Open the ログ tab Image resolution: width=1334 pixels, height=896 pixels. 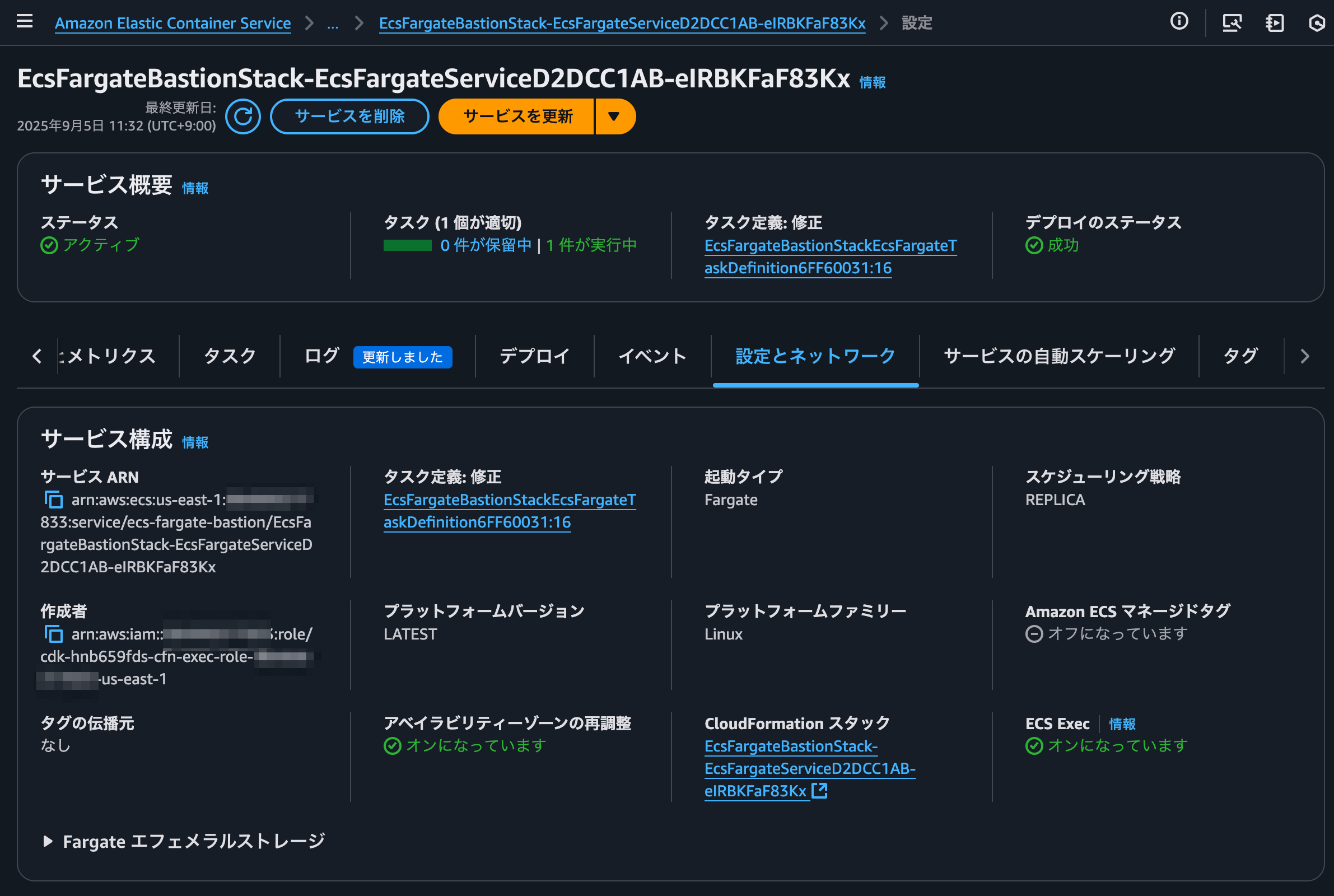pyautogui.click(x=321, y=356)
